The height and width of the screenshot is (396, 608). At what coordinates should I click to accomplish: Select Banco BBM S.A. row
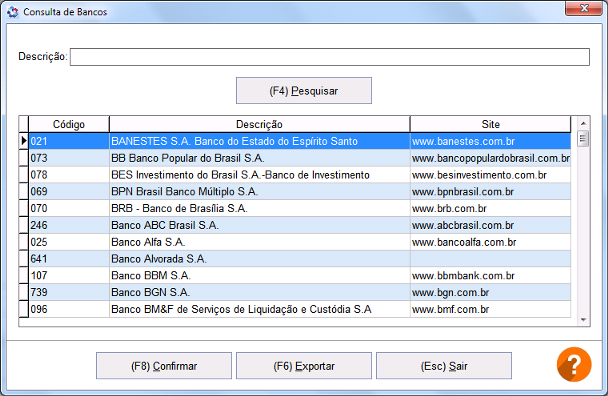(259, 275)
